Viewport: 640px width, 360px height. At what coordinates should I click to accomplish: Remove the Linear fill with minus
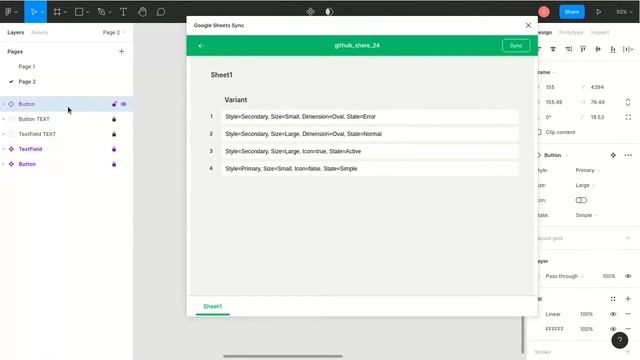coord(628,314)
